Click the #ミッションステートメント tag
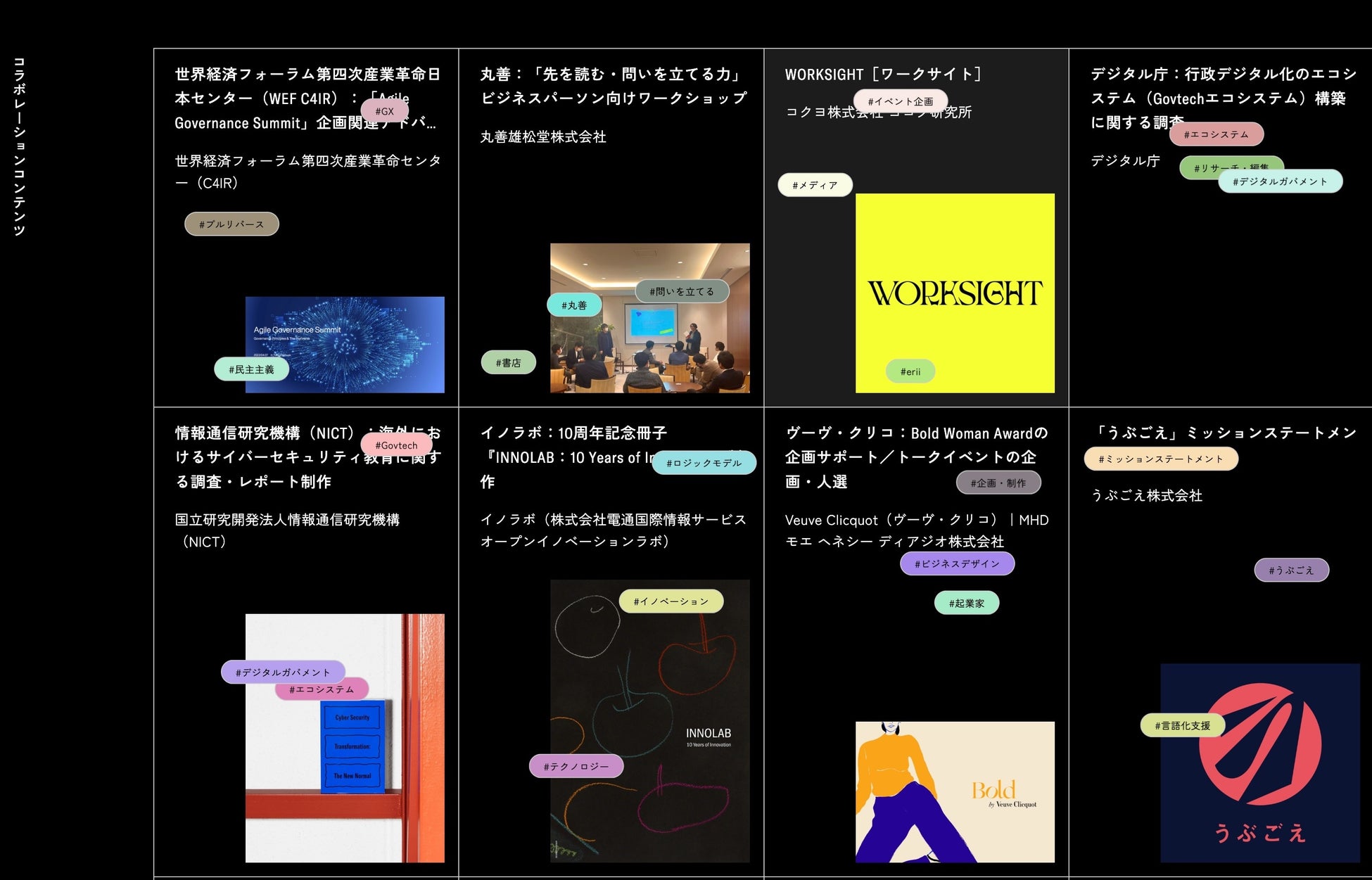The image size is (1372, 880). pos(1161,459)
